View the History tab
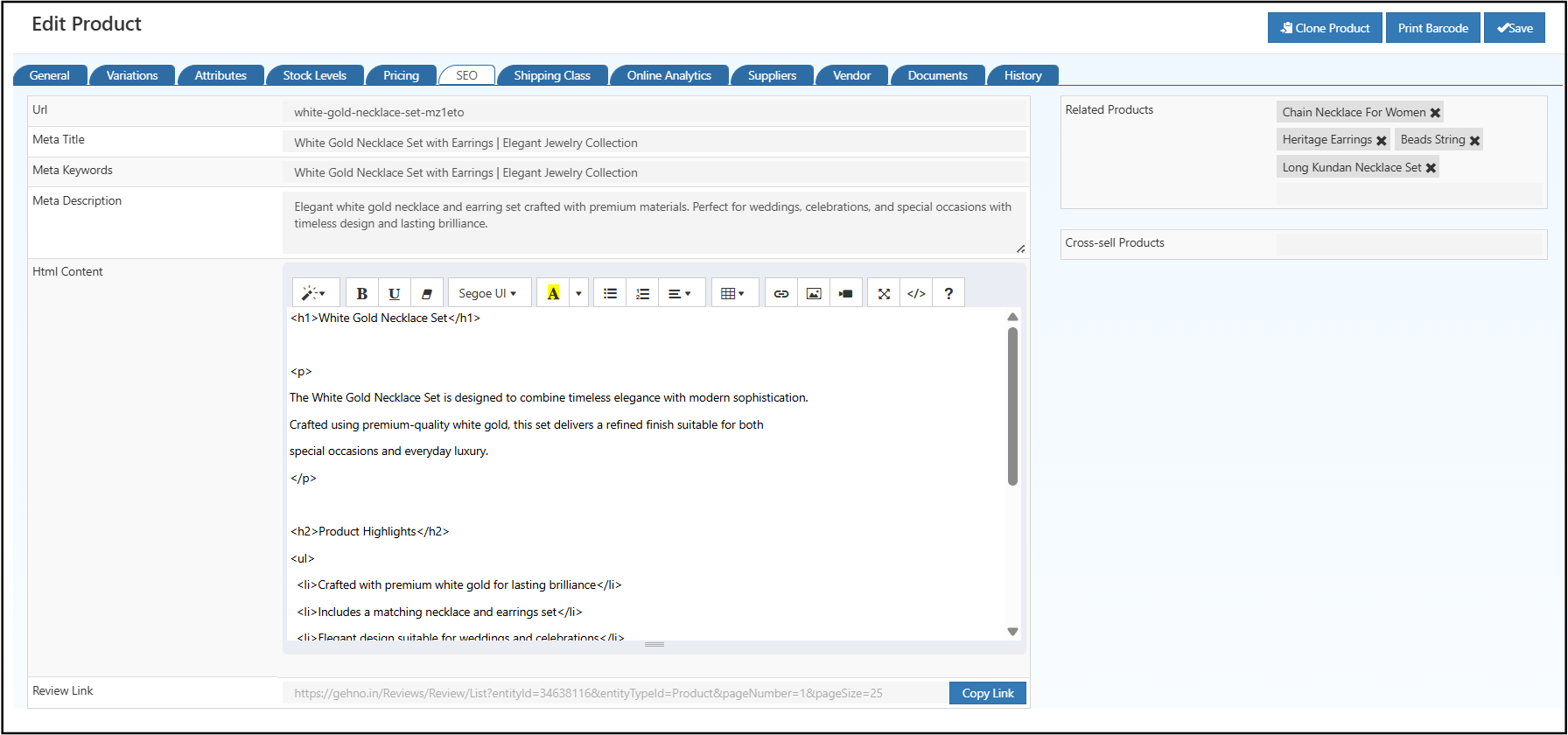The image size is (1568, 735). [1024, 75]
